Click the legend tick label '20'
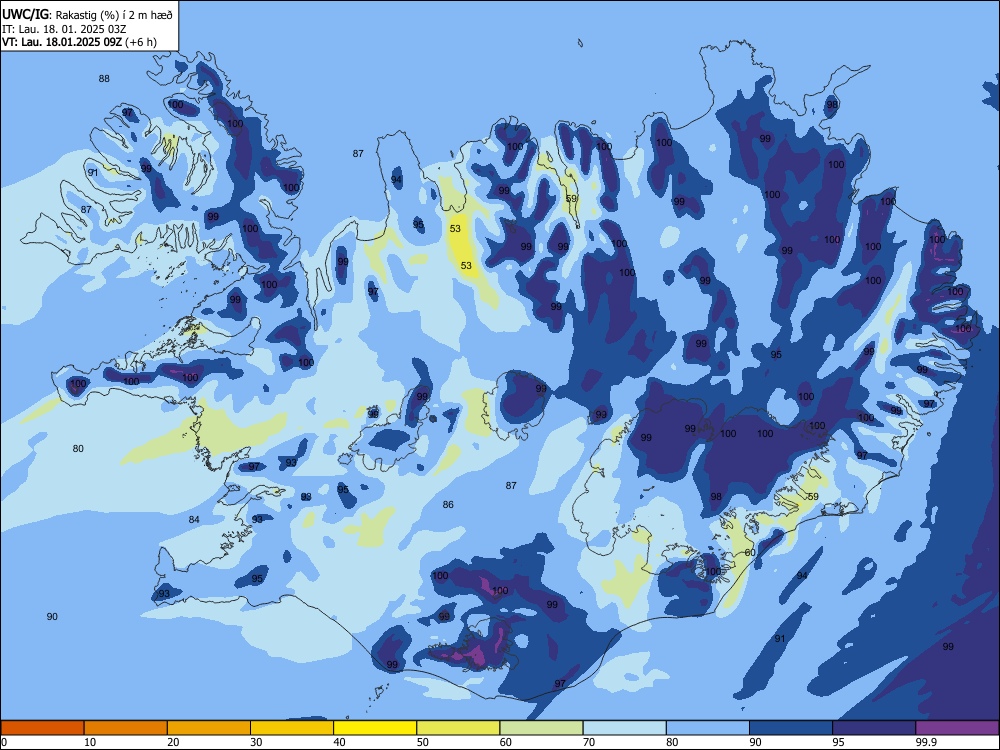The width and height of the screenshot is (1000, 750). [x=173, y=742]
